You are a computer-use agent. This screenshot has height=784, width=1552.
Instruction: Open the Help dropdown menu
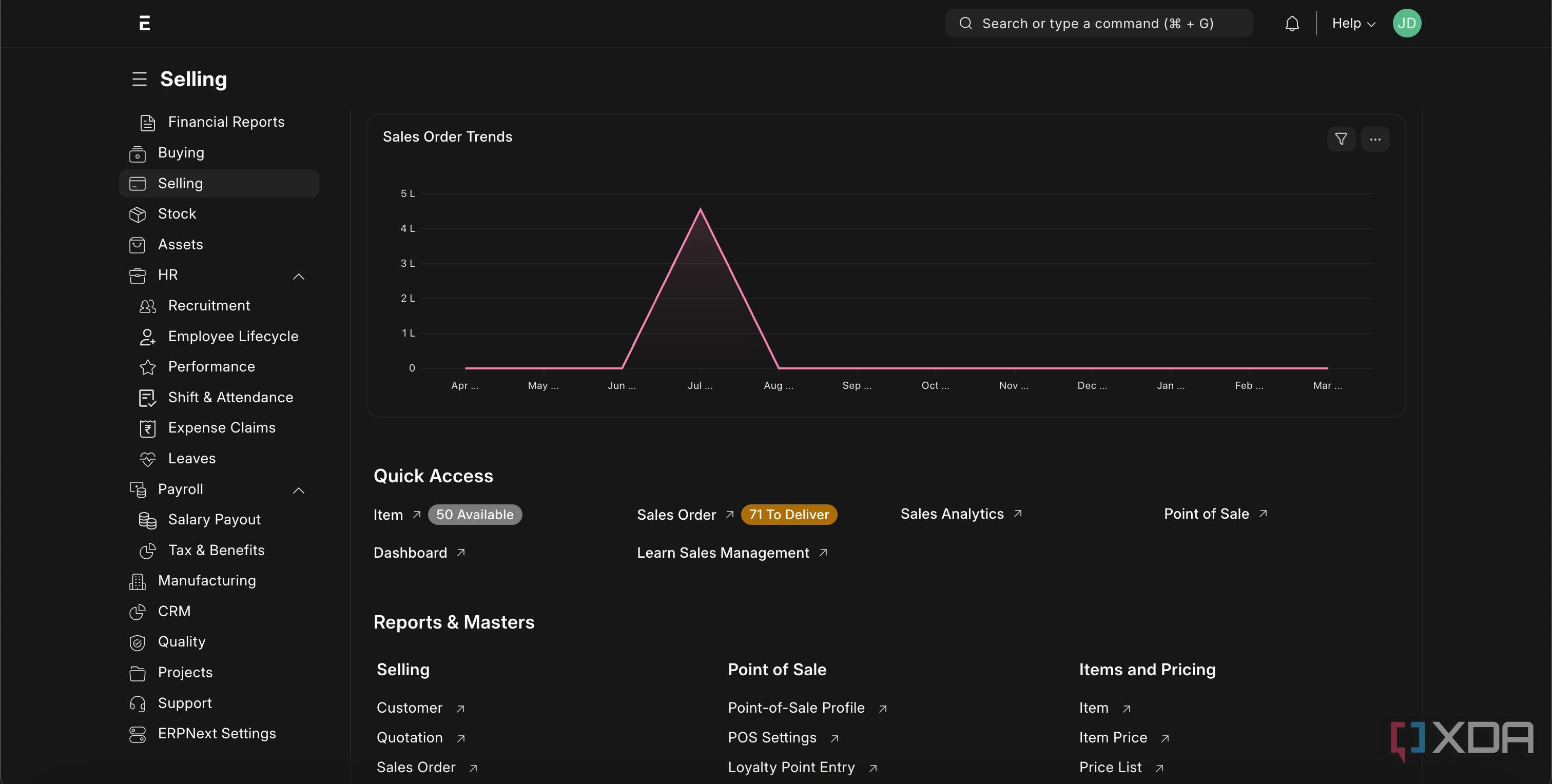[1353, 24]
